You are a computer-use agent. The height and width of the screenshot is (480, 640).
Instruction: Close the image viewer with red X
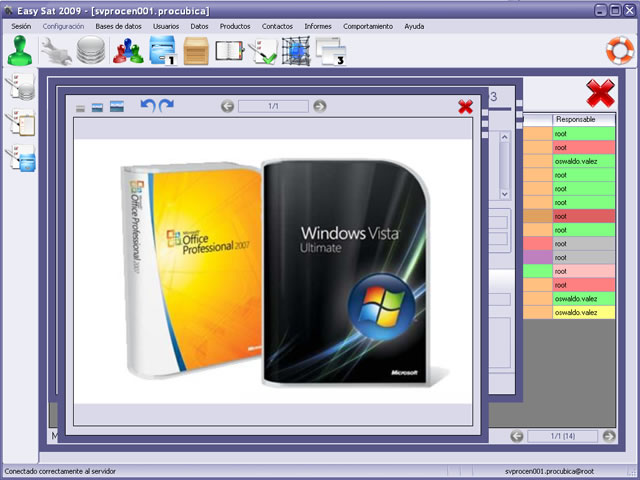pos(465,107)
